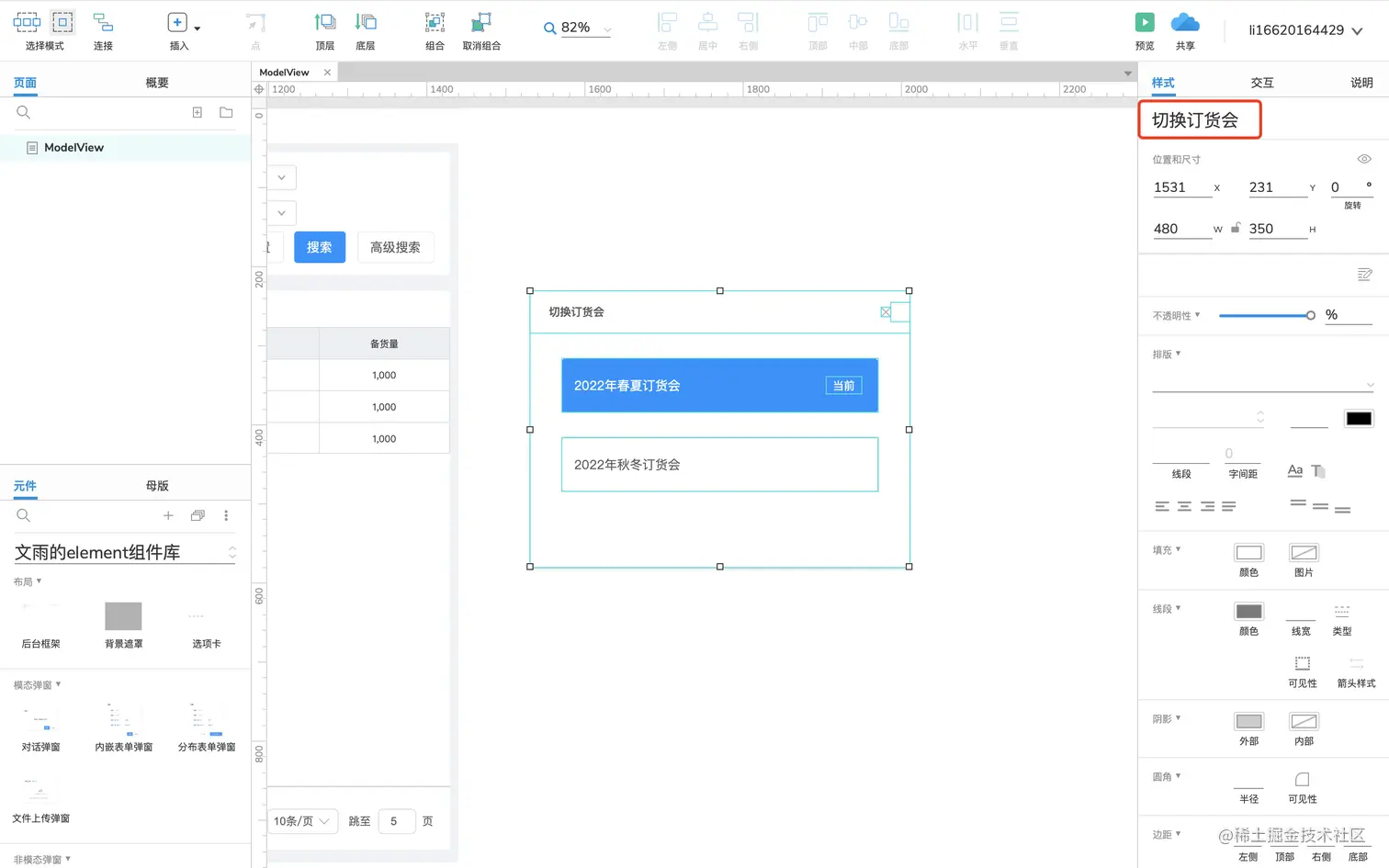Image resolution: width=1389 pixels, height=868 pixels.
Task: Open the fill image (图片) option
Action: tap(1304, 552)
